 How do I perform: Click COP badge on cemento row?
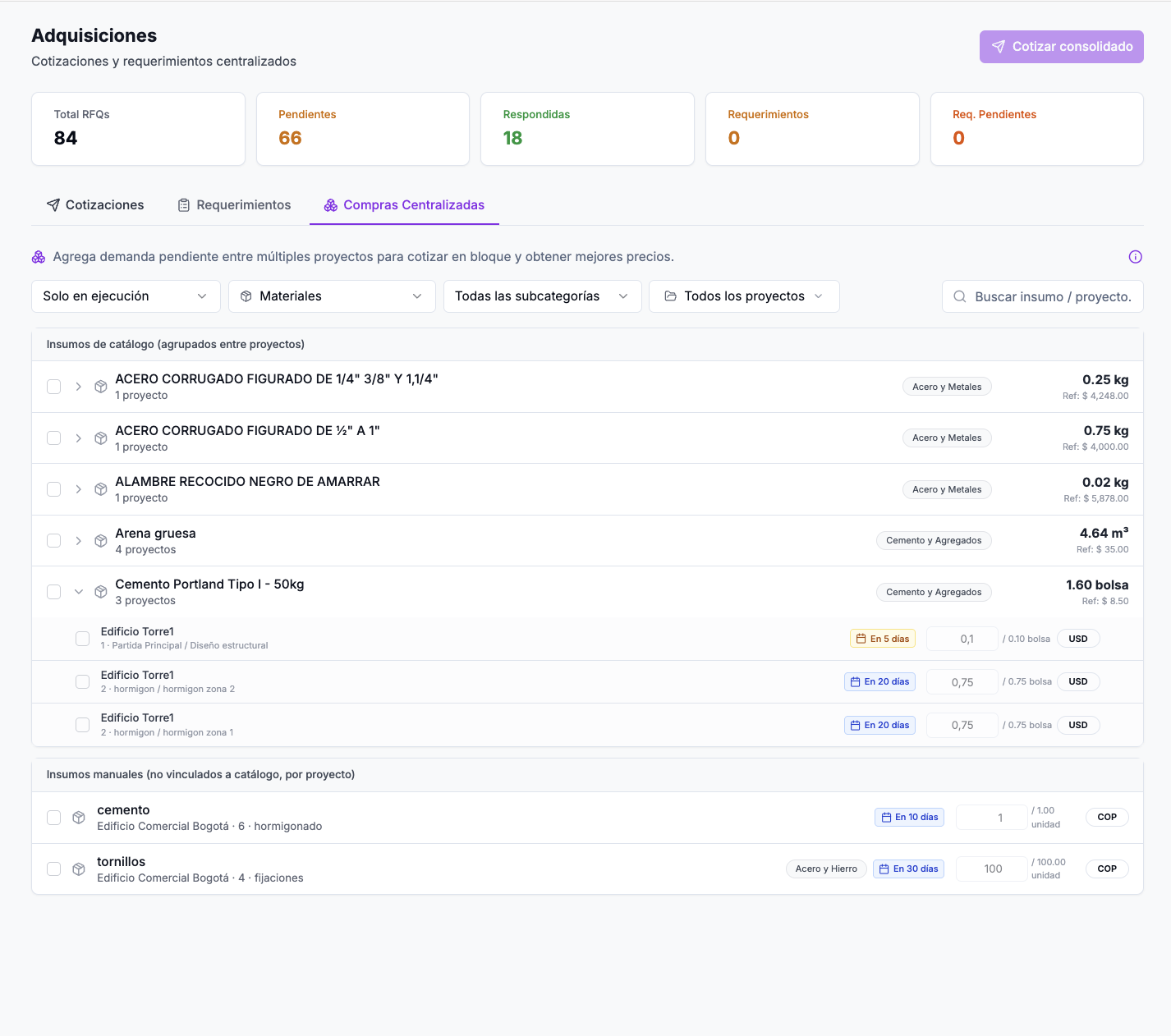pos(1107,818)
